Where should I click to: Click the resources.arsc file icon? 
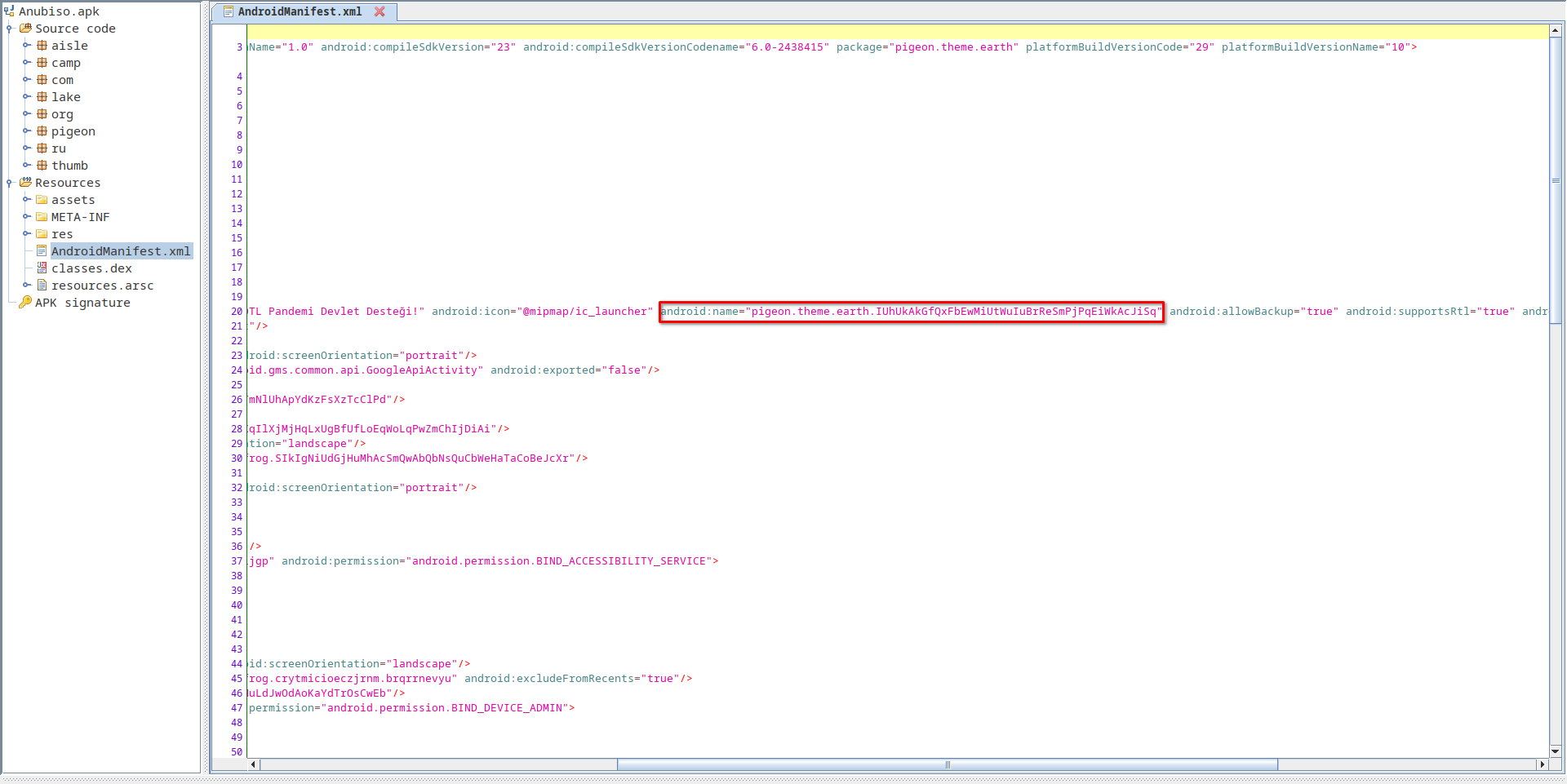[42, 286]
